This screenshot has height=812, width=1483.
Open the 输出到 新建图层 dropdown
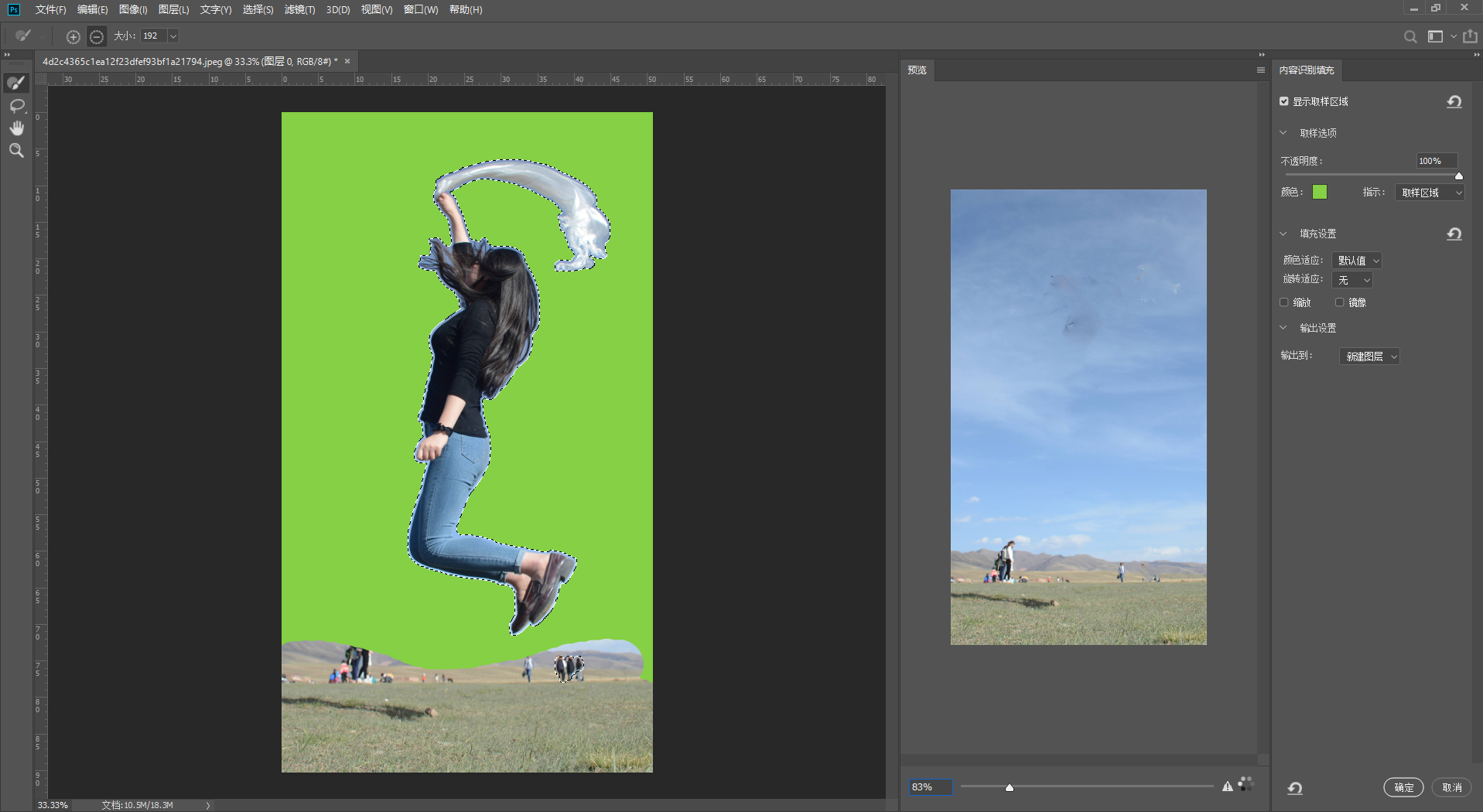click(1369, 357)
